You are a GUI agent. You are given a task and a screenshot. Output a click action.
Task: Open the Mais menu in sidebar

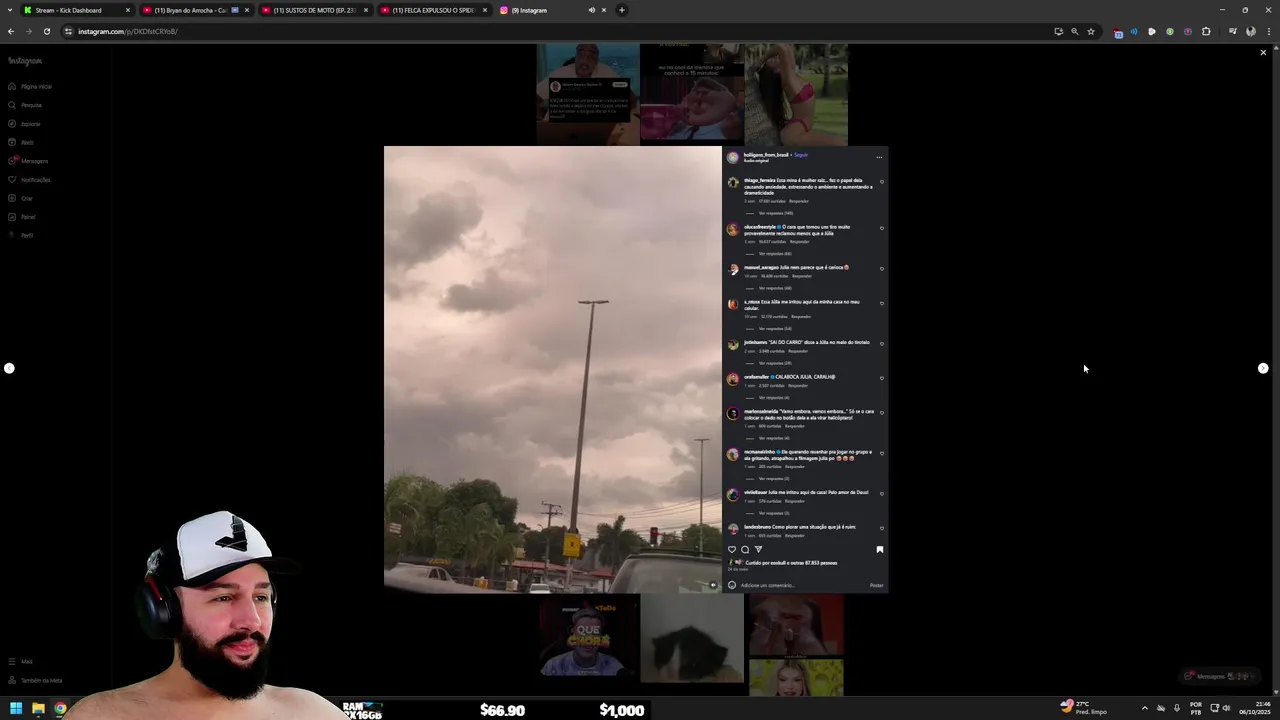click(21, 661)
